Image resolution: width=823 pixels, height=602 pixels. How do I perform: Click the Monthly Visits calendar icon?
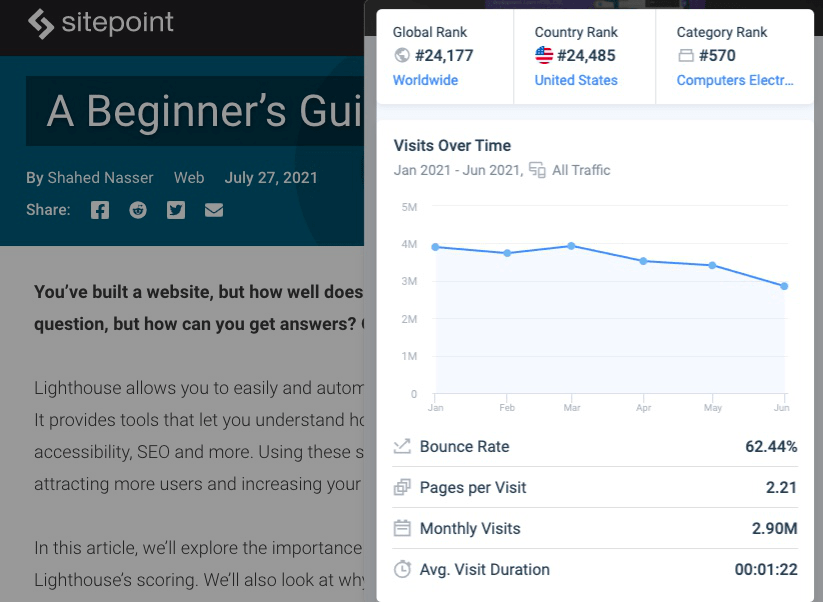pos(402,529)
